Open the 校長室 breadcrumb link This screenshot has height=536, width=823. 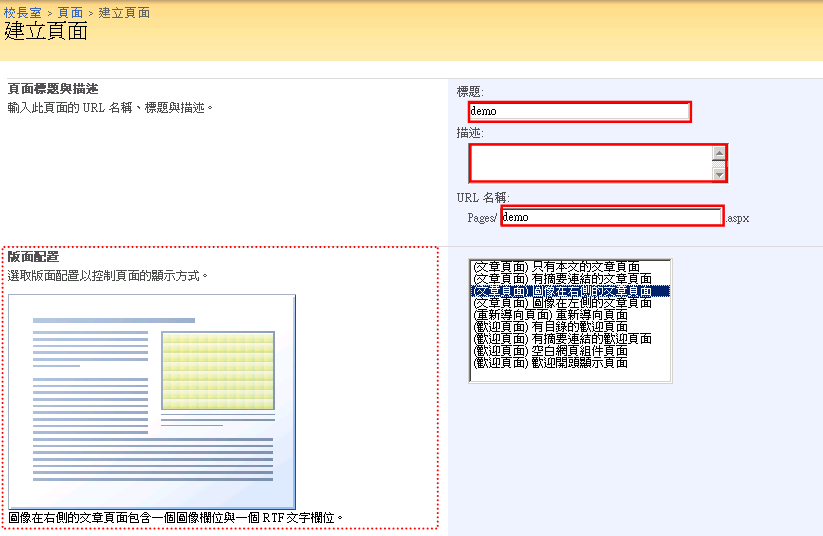[x=22, y=13]
